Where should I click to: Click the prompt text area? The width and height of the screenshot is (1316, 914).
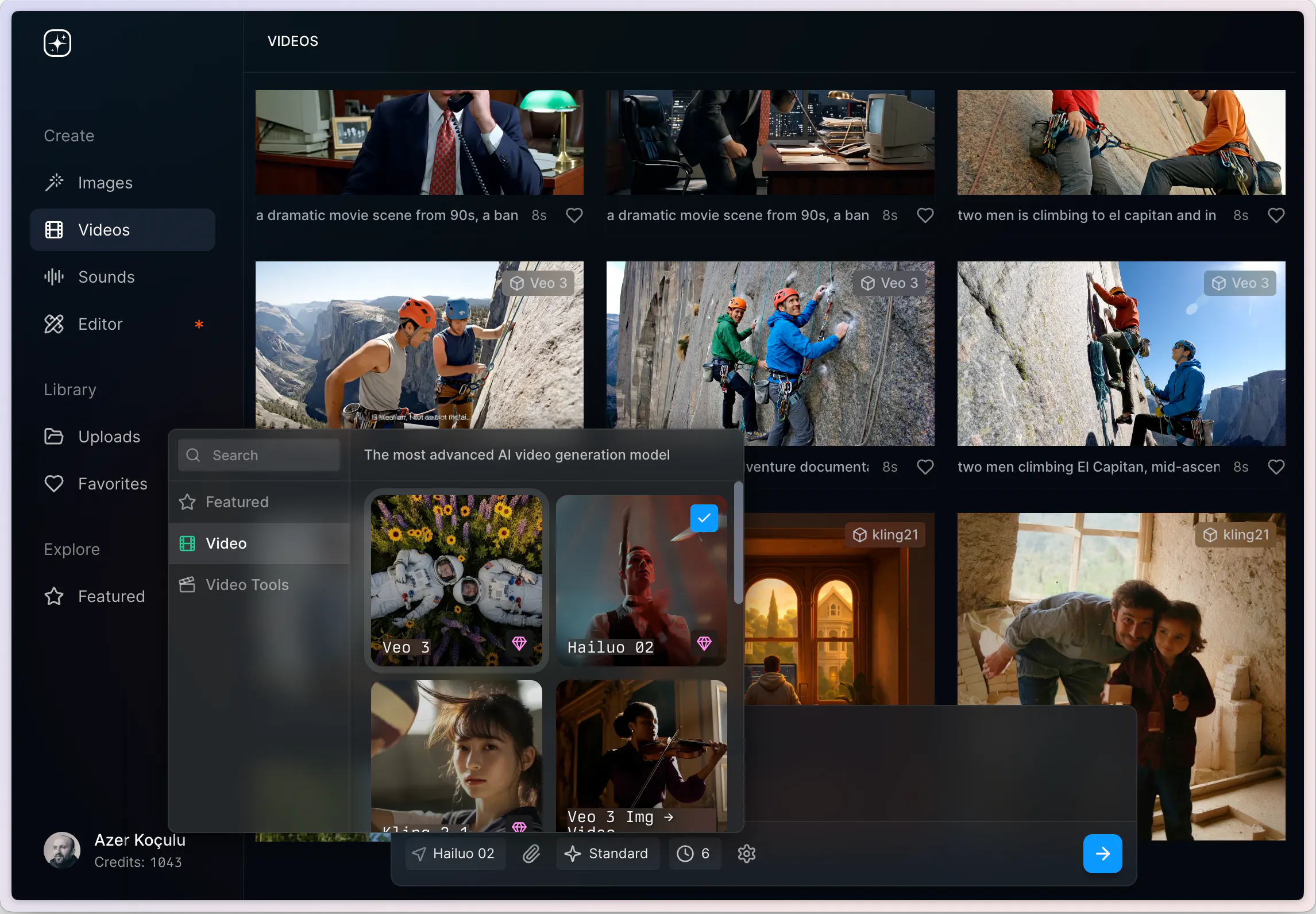coord(940,764)
